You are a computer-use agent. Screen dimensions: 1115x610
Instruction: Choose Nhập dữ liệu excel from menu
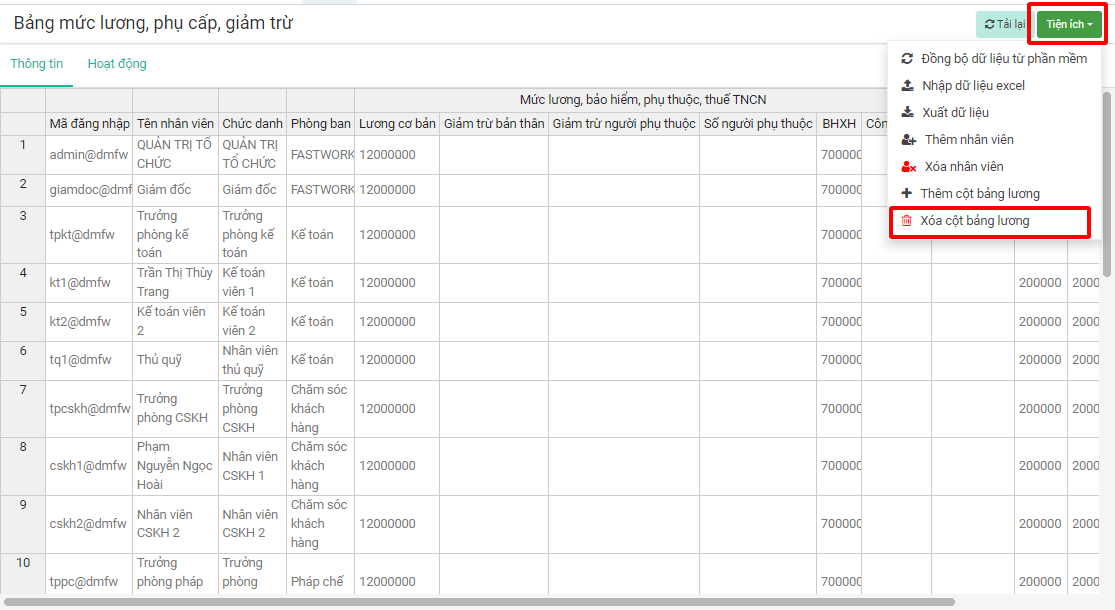point(973,86)
